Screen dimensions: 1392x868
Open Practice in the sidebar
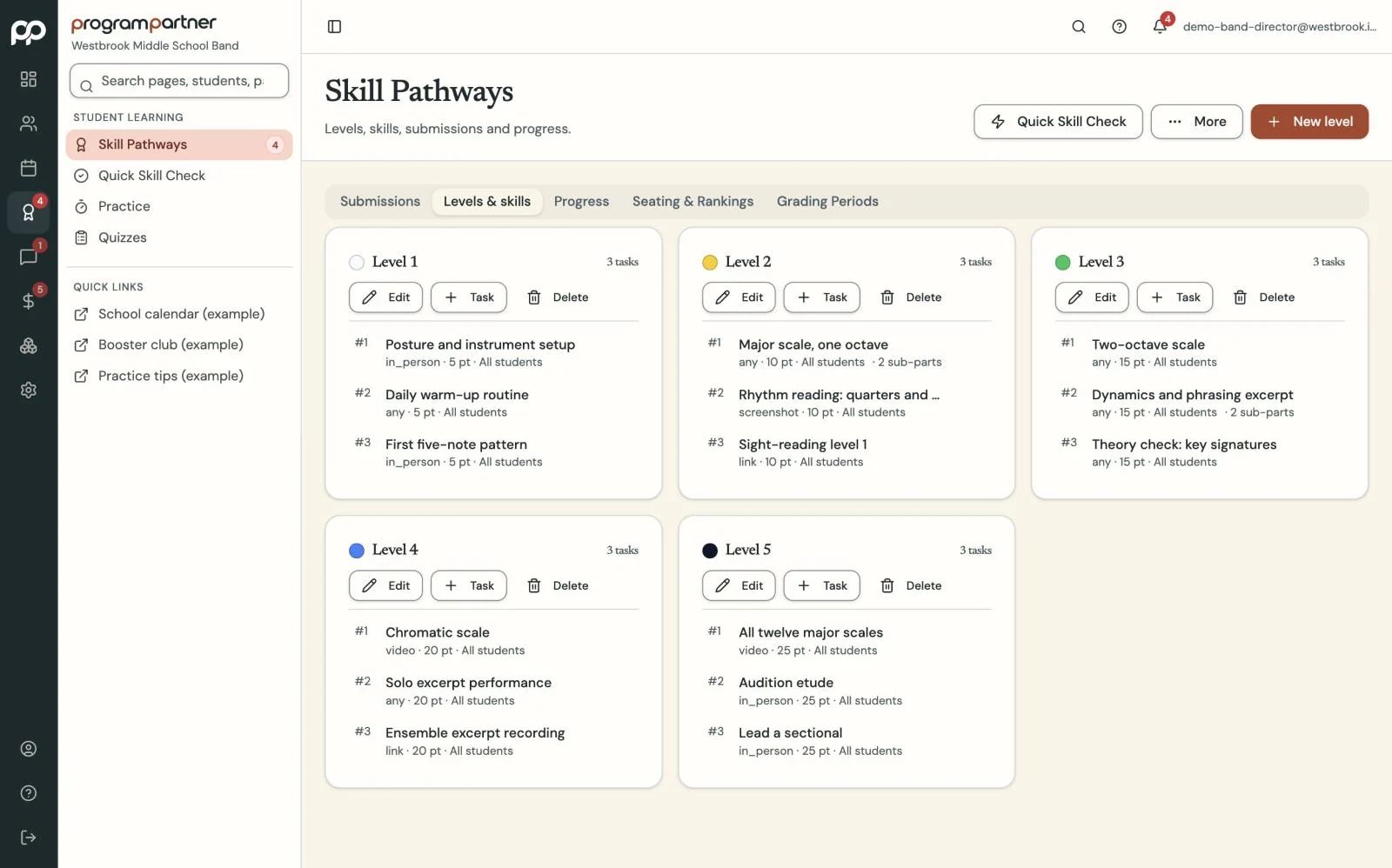179,207
